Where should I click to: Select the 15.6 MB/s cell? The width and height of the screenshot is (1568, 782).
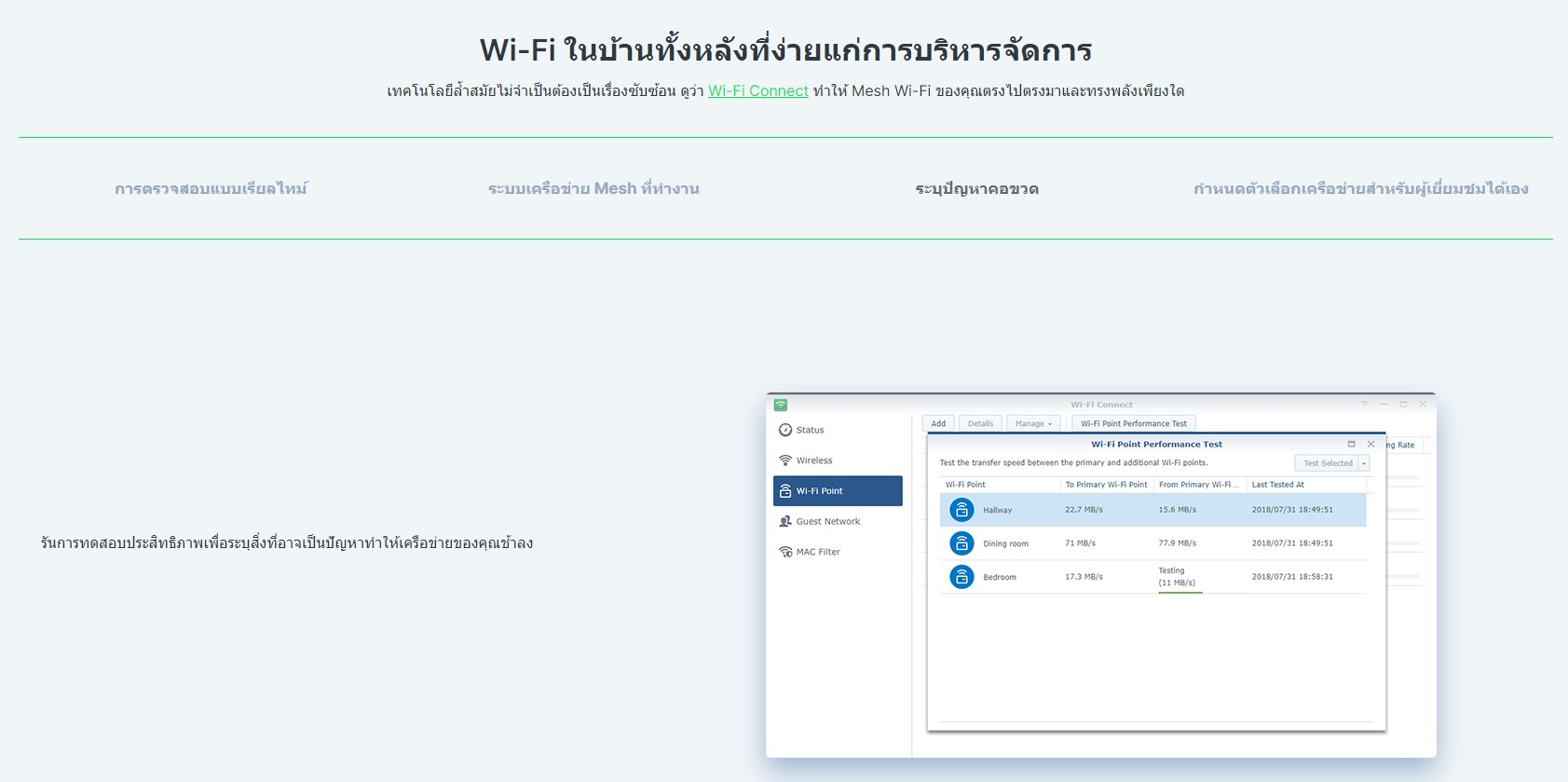point(1178,510)
